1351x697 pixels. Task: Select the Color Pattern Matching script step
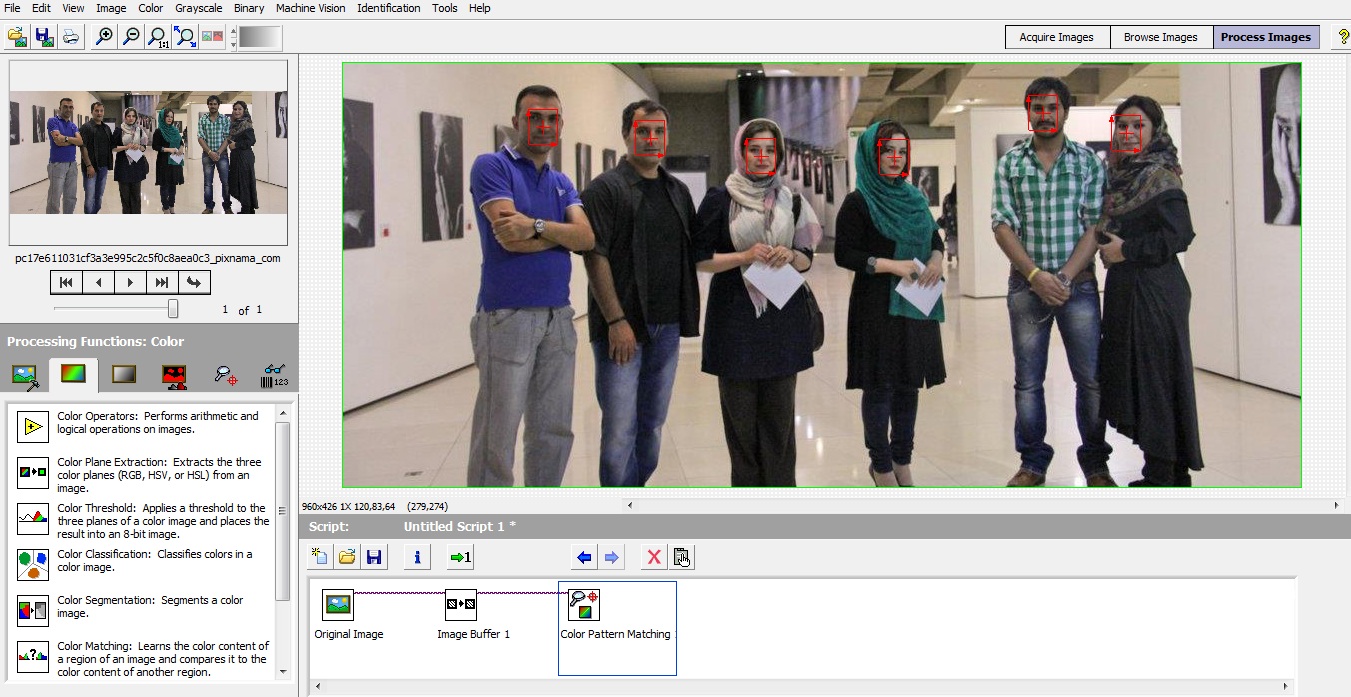coord(617,628)
